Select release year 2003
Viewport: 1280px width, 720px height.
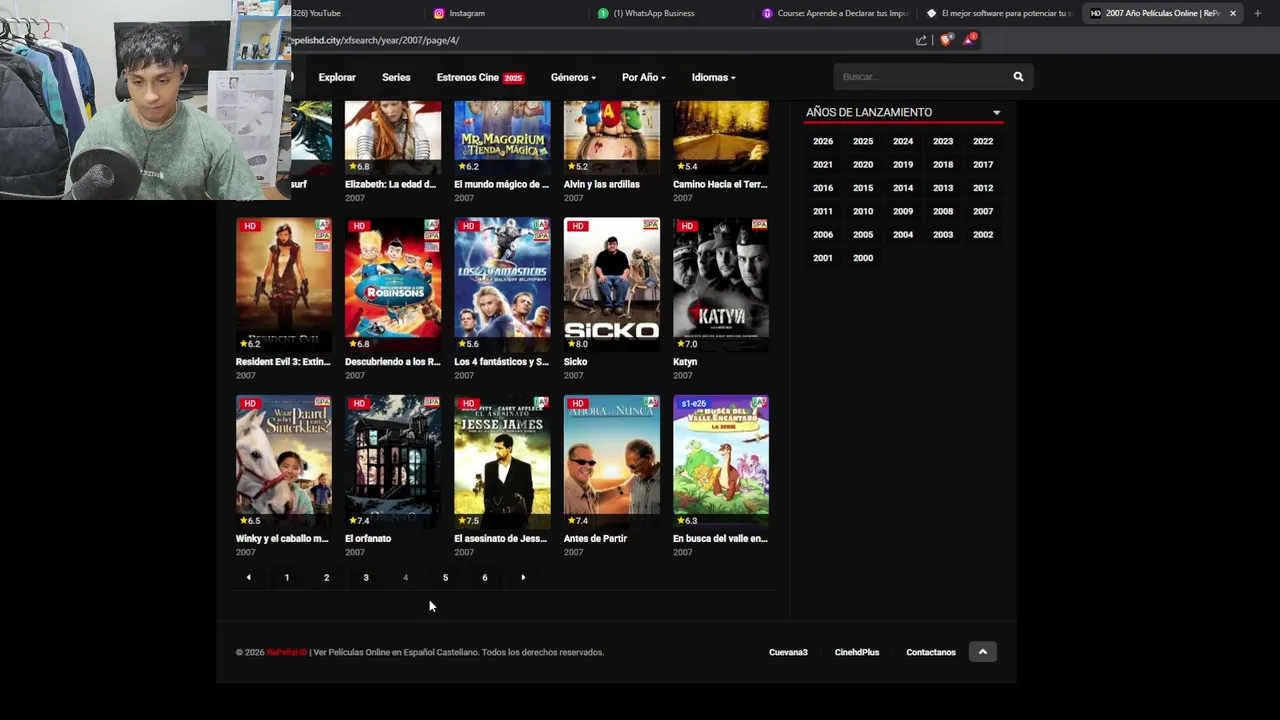pos(943,235)
